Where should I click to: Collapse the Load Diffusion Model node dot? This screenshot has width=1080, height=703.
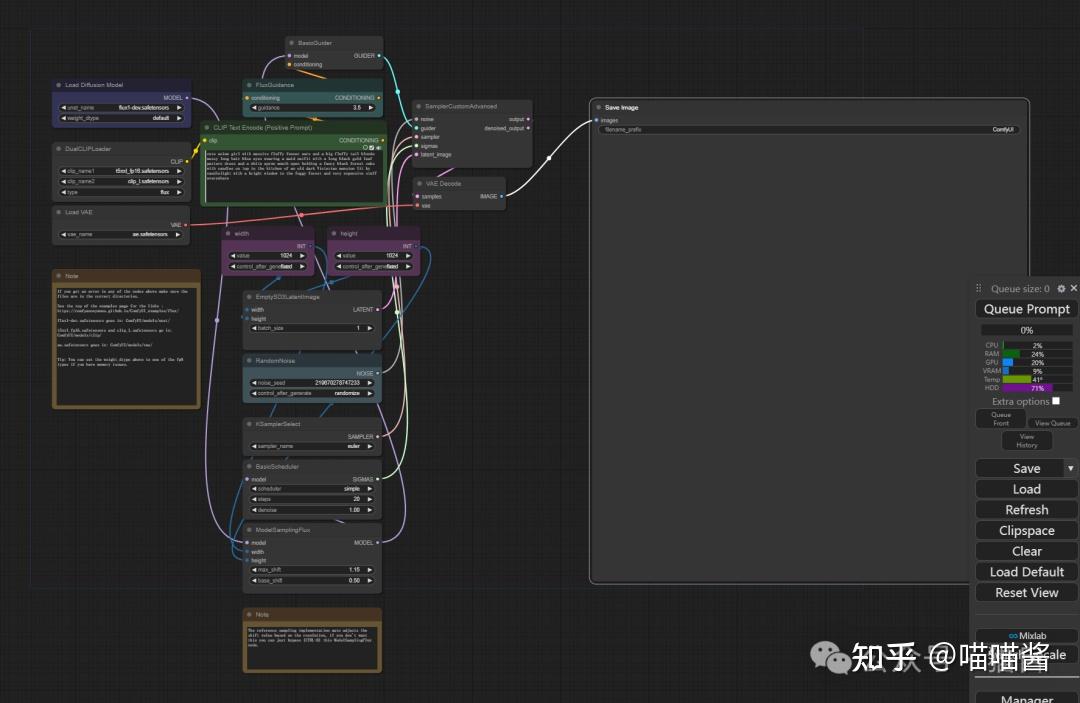[59, 85]
